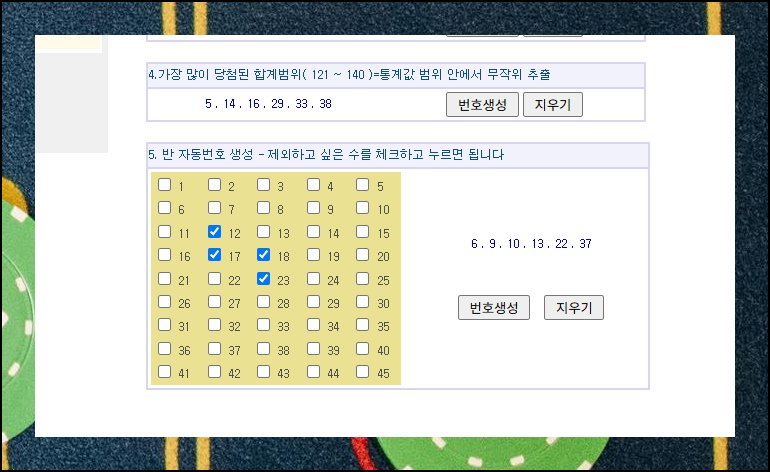The width and height of the screenshot is (770, 472).
Task: Click 지우기 button in section 4
Action: pos(553,105)
